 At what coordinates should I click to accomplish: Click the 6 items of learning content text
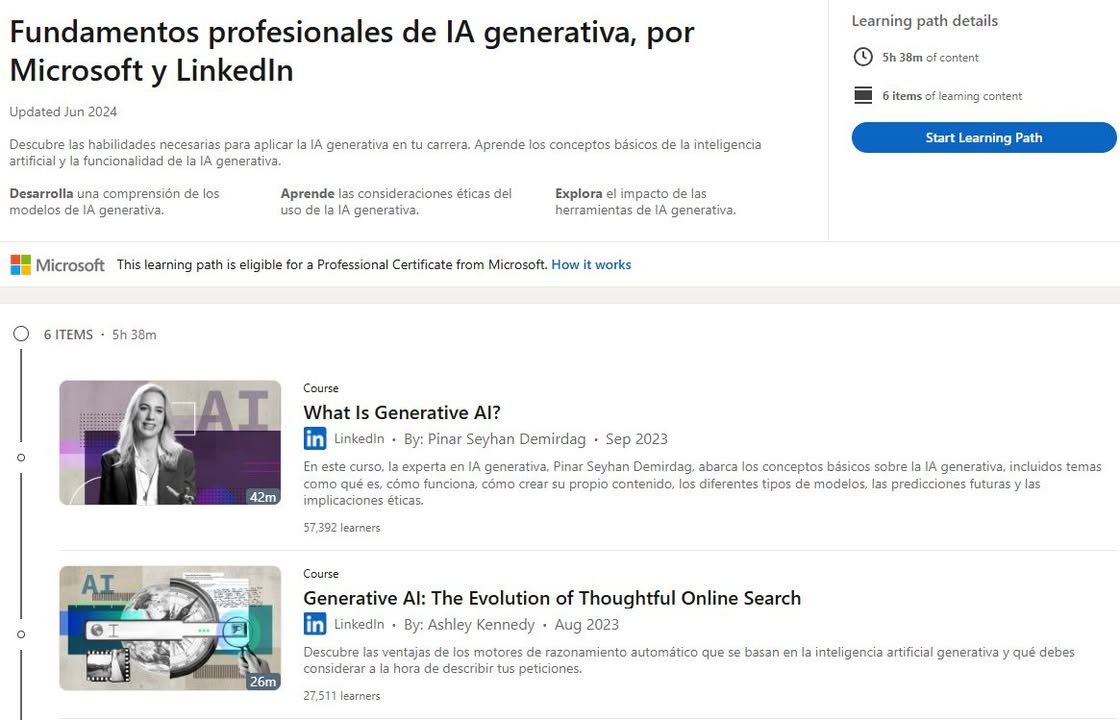coord(951,96)
